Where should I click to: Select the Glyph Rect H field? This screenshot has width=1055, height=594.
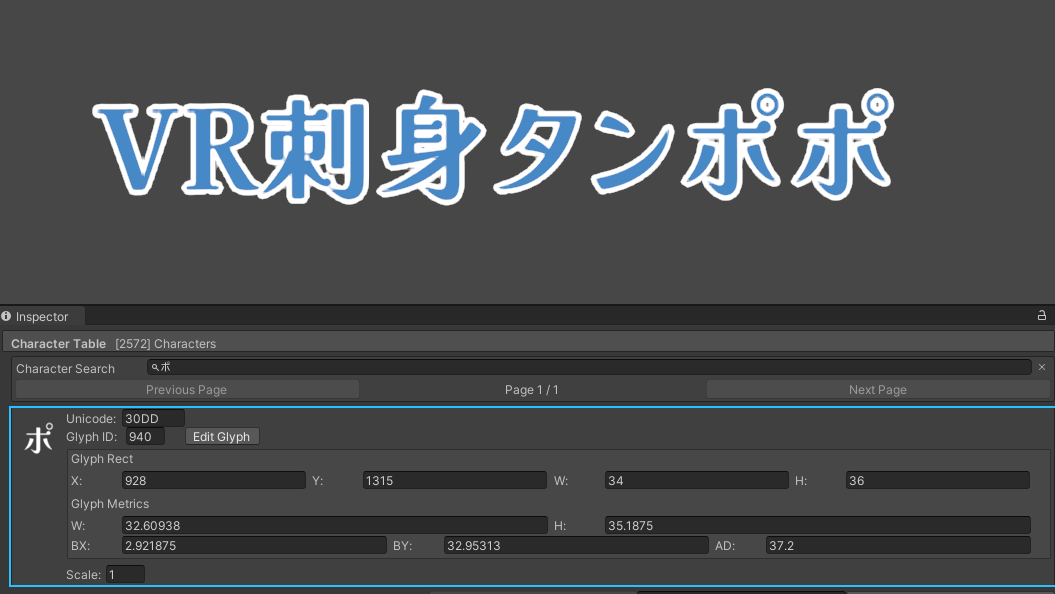pos(936,481)
